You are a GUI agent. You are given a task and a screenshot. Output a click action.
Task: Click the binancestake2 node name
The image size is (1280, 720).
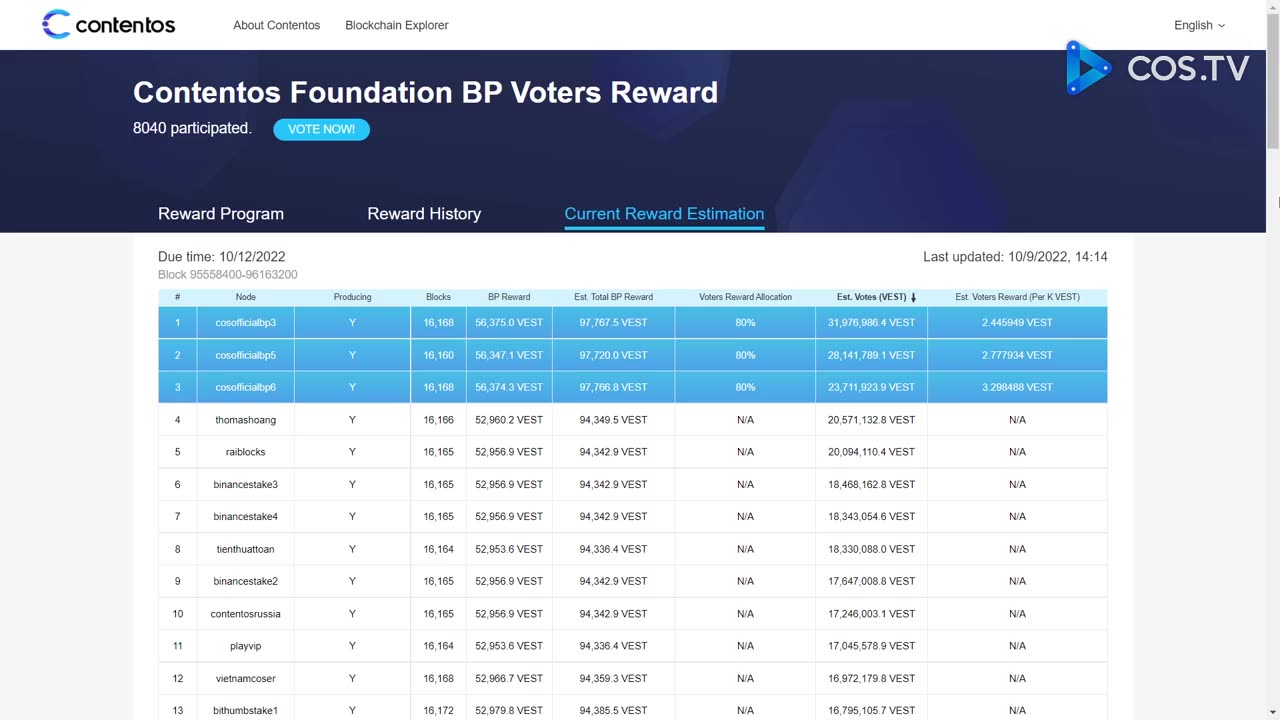(246, 581)
